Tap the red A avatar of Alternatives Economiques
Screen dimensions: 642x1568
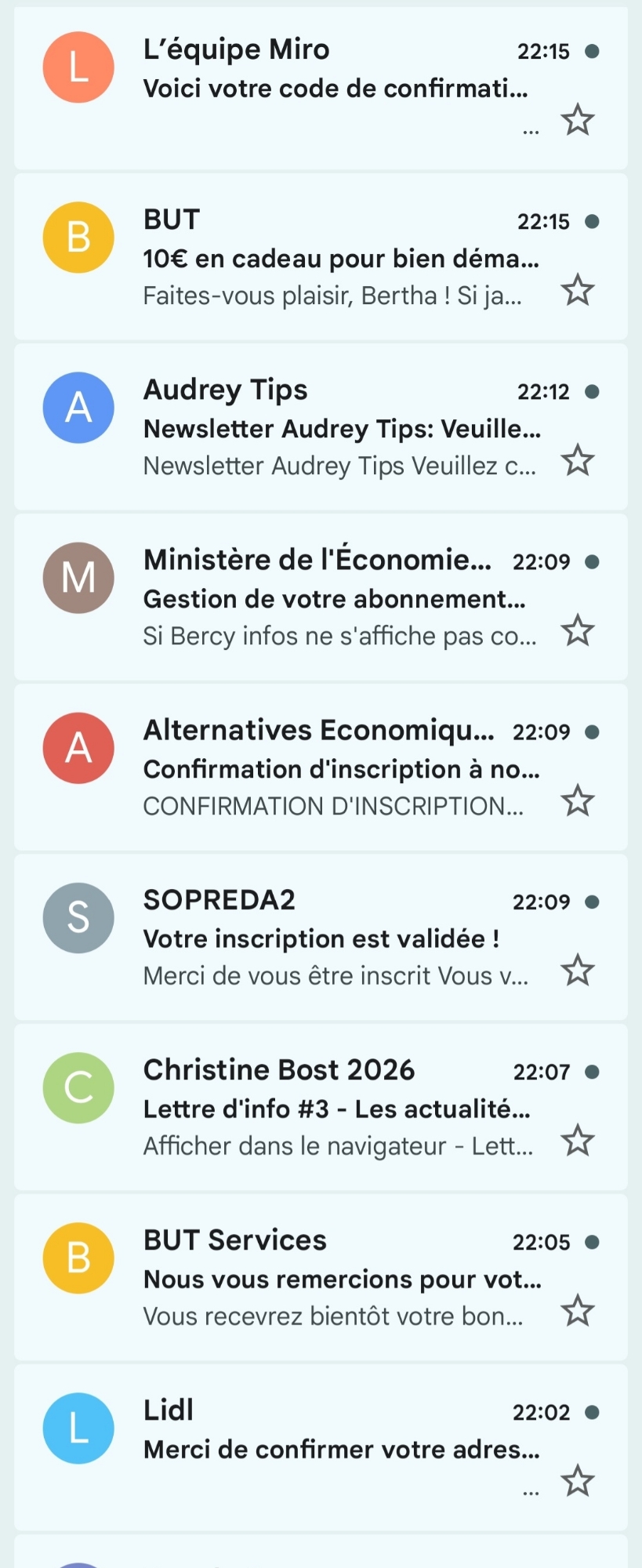pos(78,748)
